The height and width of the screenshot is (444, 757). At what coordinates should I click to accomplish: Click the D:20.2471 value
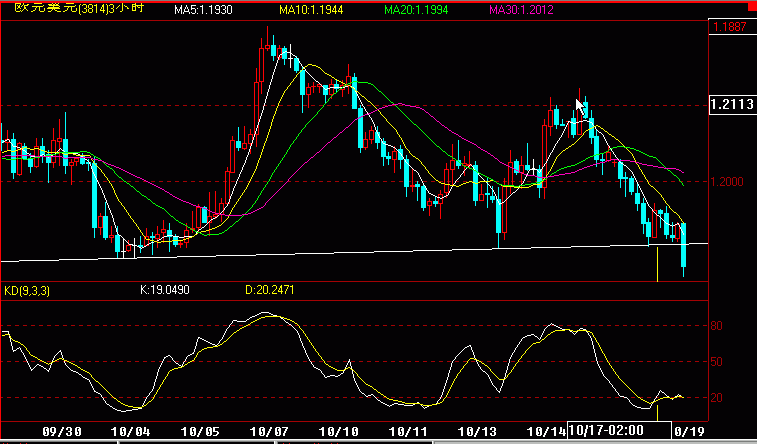click(x=269, y=290)
